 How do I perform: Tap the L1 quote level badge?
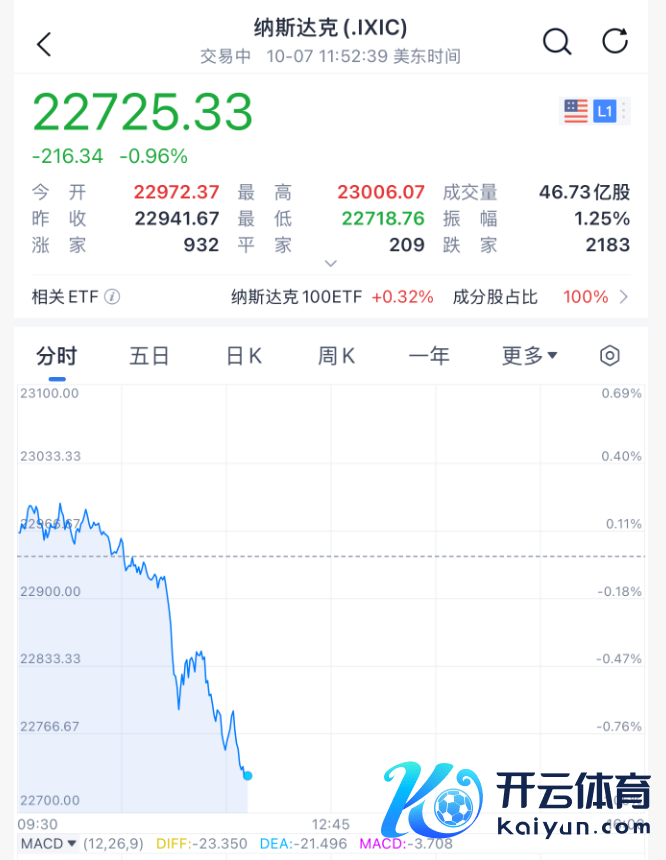[604, 111]
